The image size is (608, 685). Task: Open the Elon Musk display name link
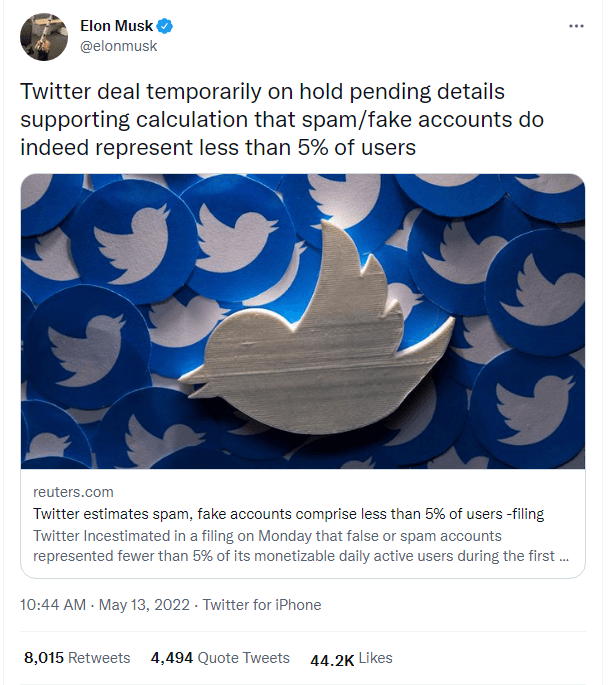(x=116, y=27)
